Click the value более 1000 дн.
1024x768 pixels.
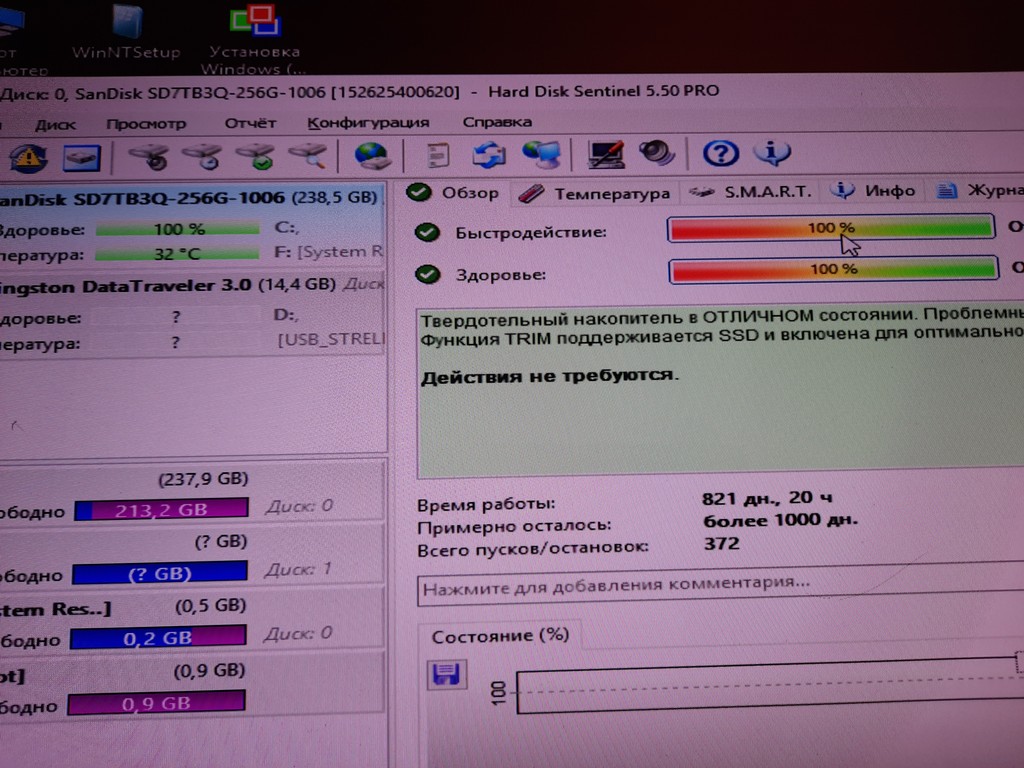click(780, 520)
